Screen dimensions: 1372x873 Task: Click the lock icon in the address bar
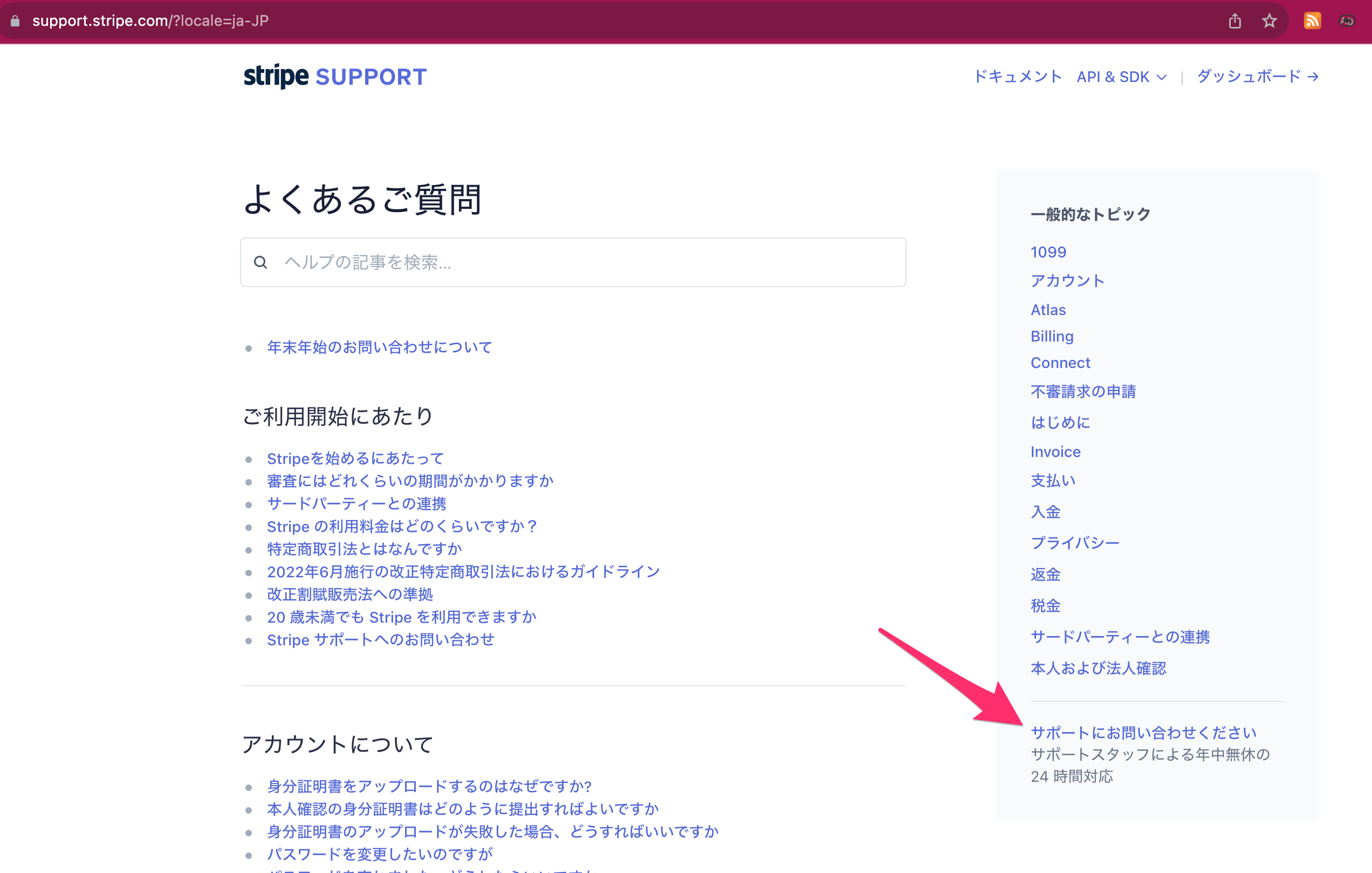16,21
